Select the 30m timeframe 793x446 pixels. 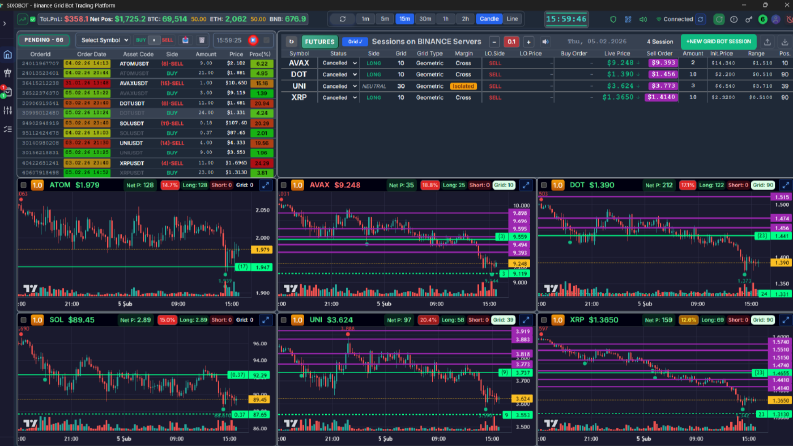click(x=425, y=19)
